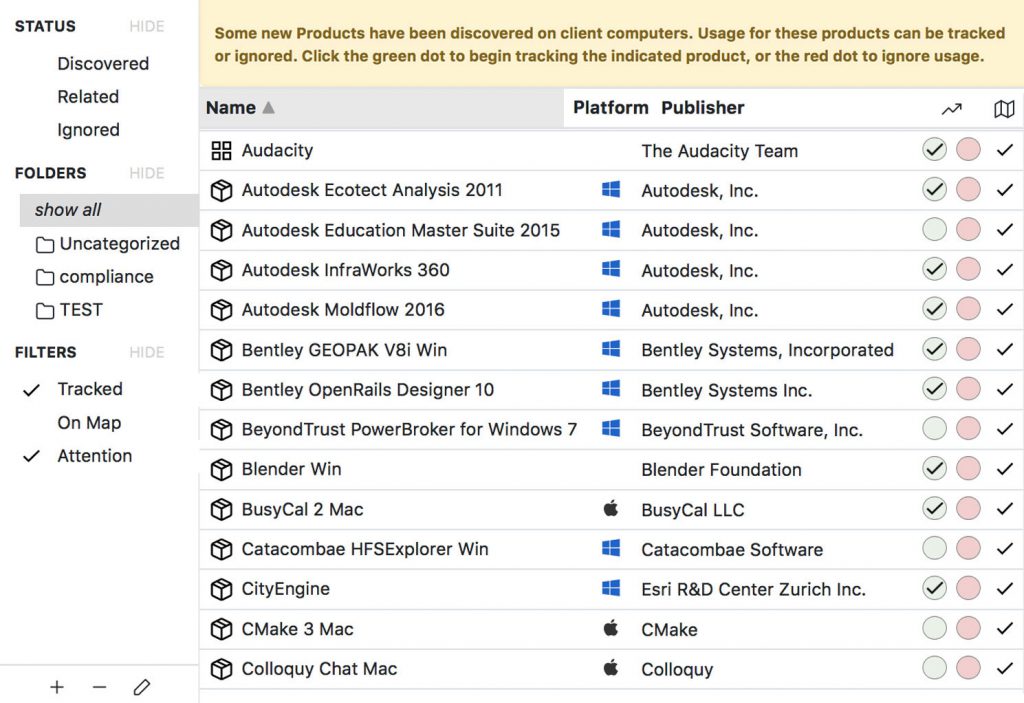Select the Discovered status filter
This screenshot has height=703, width=1024.
(103, 63)
